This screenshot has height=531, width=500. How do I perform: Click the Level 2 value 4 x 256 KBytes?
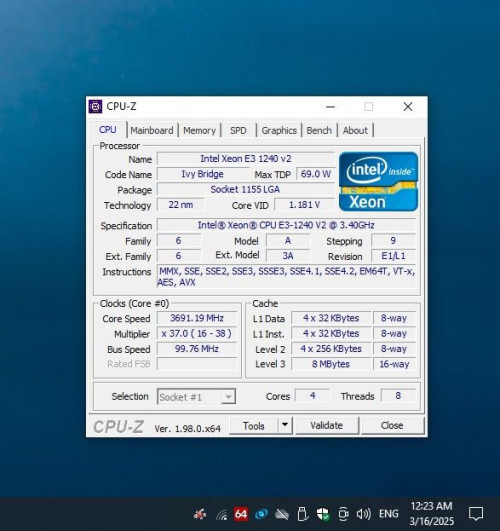click(331, 348)
